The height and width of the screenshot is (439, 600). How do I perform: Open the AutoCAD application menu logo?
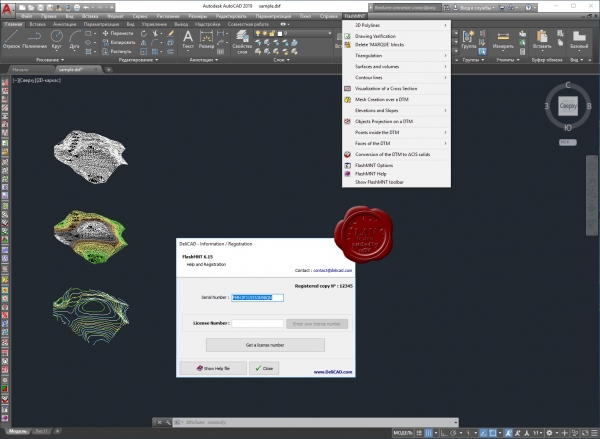(7, 8)
